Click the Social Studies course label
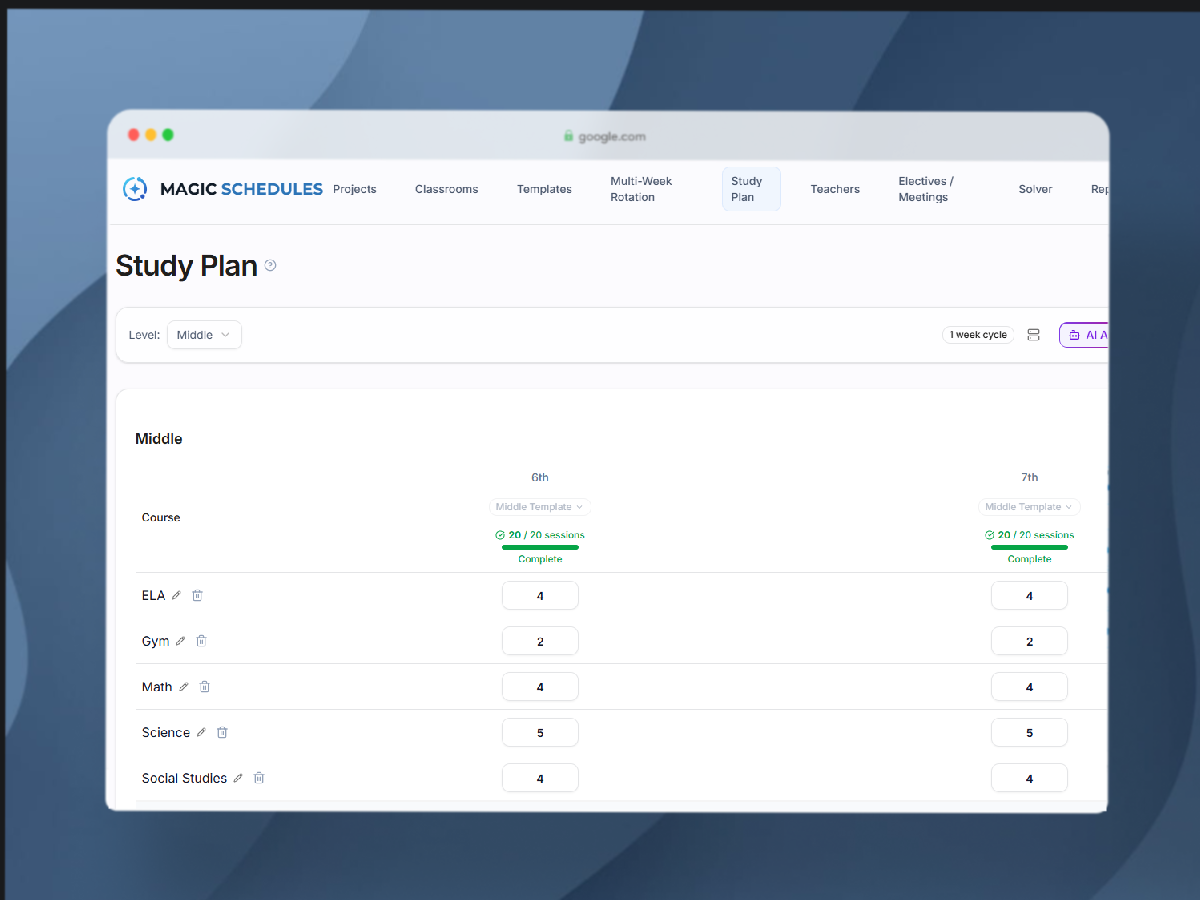1200x900 pixels. pos(184,778)
